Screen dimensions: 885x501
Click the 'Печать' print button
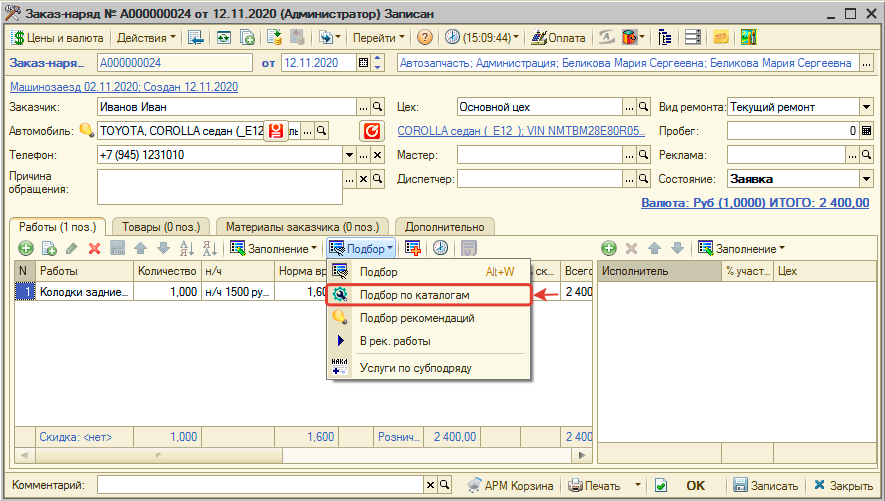click(x=594, y=485)
